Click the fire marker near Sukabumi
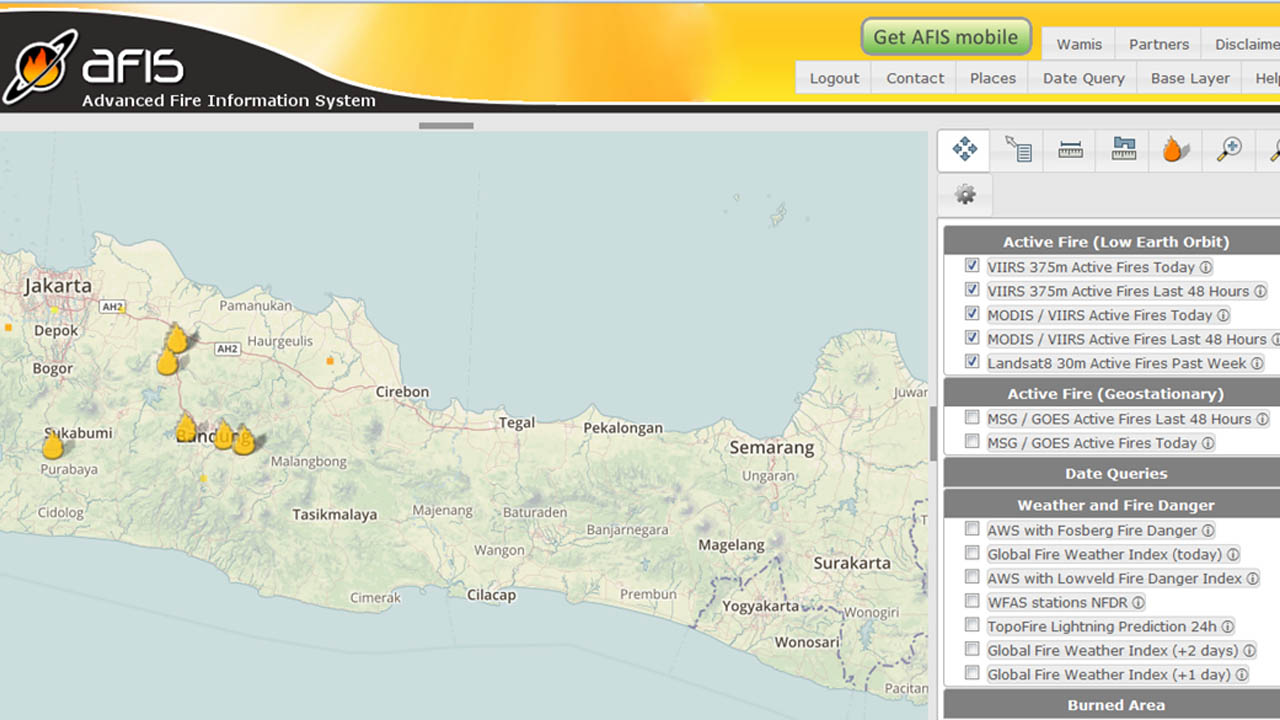1280x720 pixels. tap(53, 445)
